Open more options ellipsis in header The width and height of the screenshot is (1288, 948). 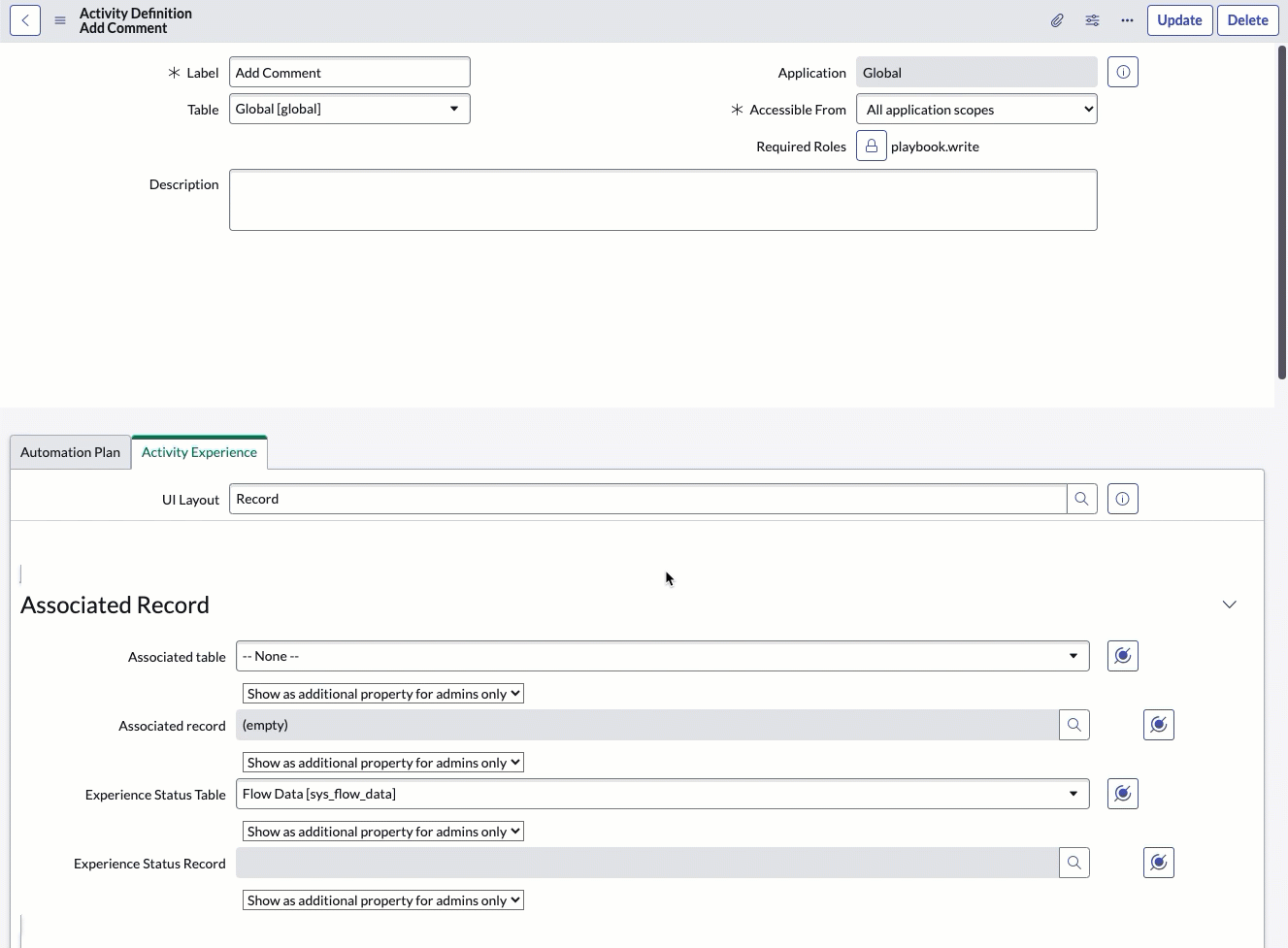coord(1127,20)
